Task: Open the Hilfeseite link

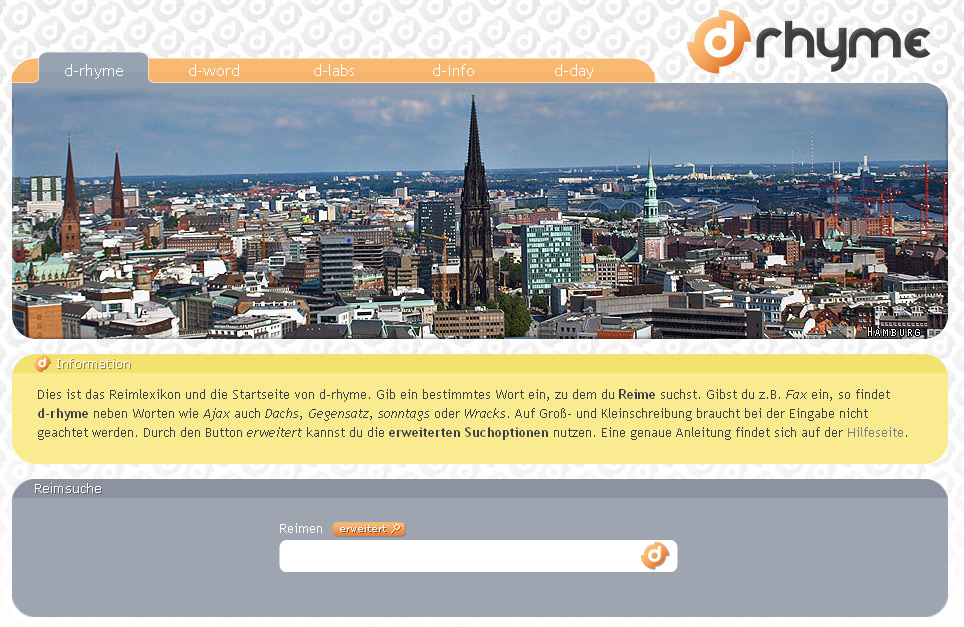Action: coord(875,432)
